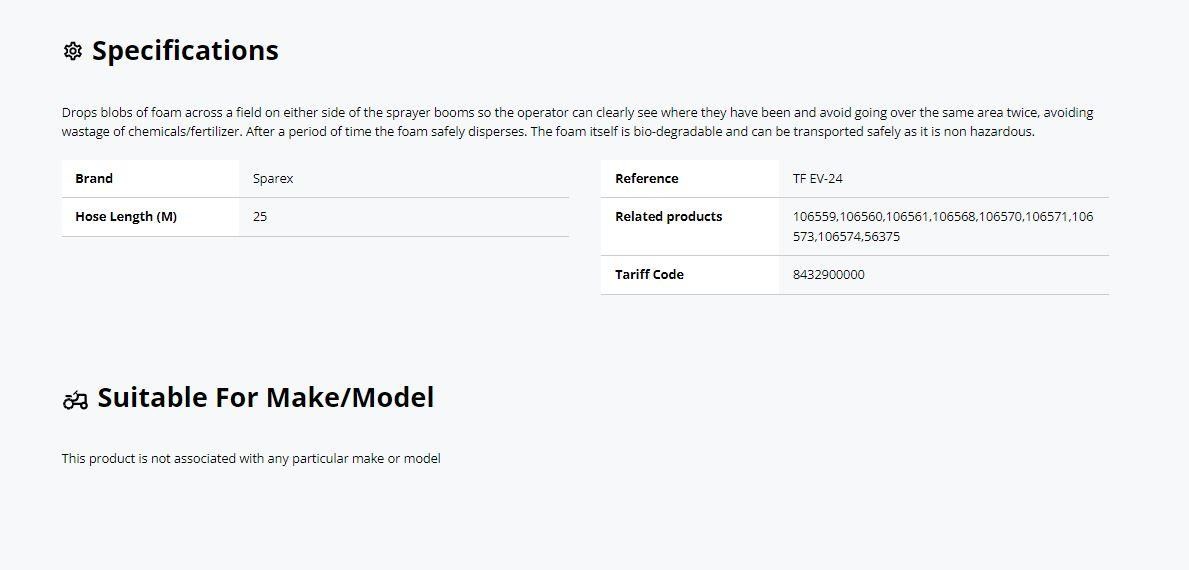Click the Brand label cell
The image size is (1189, 570).
(150, 179)
